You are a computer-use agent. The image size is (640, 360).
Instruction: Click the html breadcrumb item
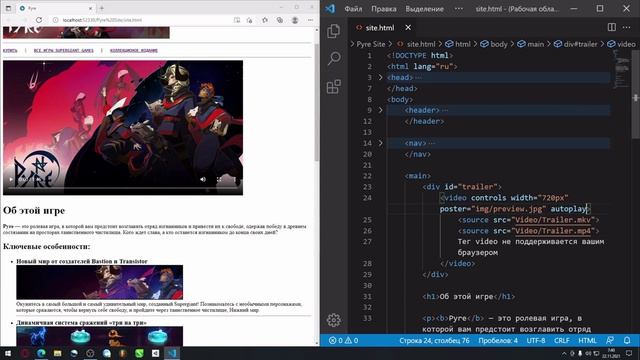coord(458,44)
